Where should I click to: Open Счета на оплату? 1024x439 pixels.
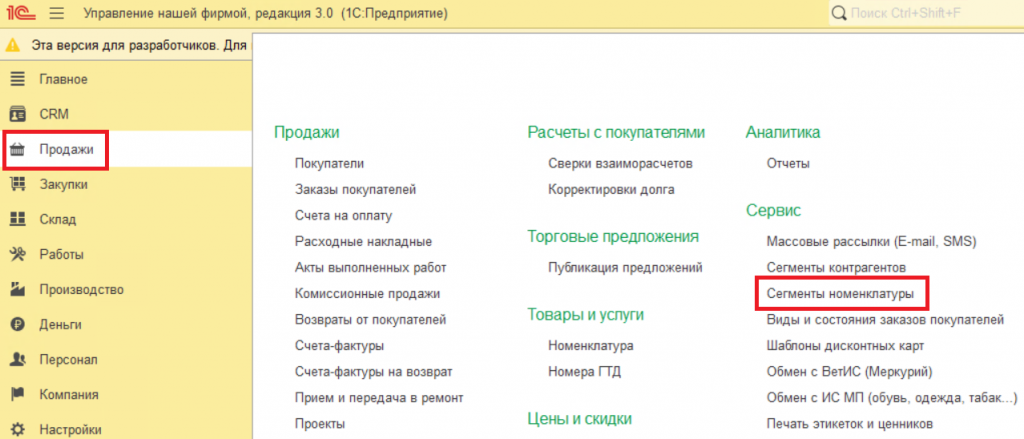click(x=344, y=216)
